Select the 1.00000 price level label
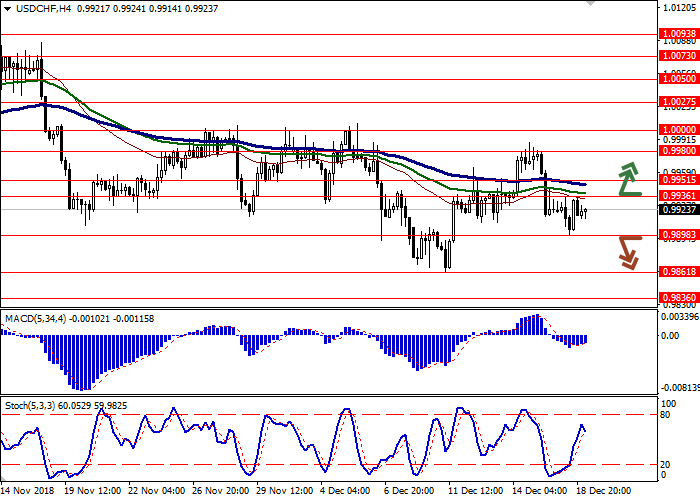The width and height of the screenshot is (700, 500). (678, 129)
